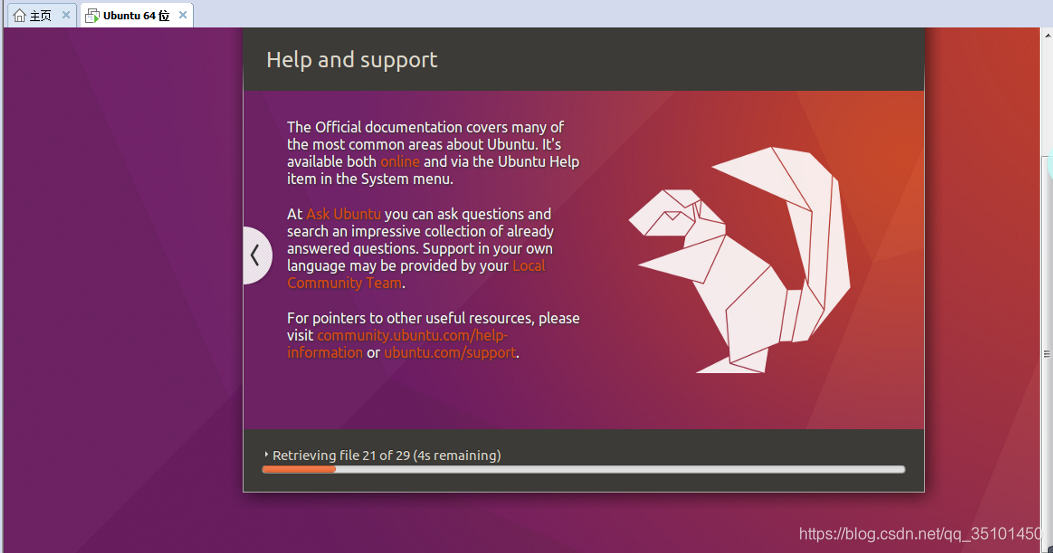Click the 'Help and support' heading
This screenshot has width=1053, height=553.
coord(352,60)
